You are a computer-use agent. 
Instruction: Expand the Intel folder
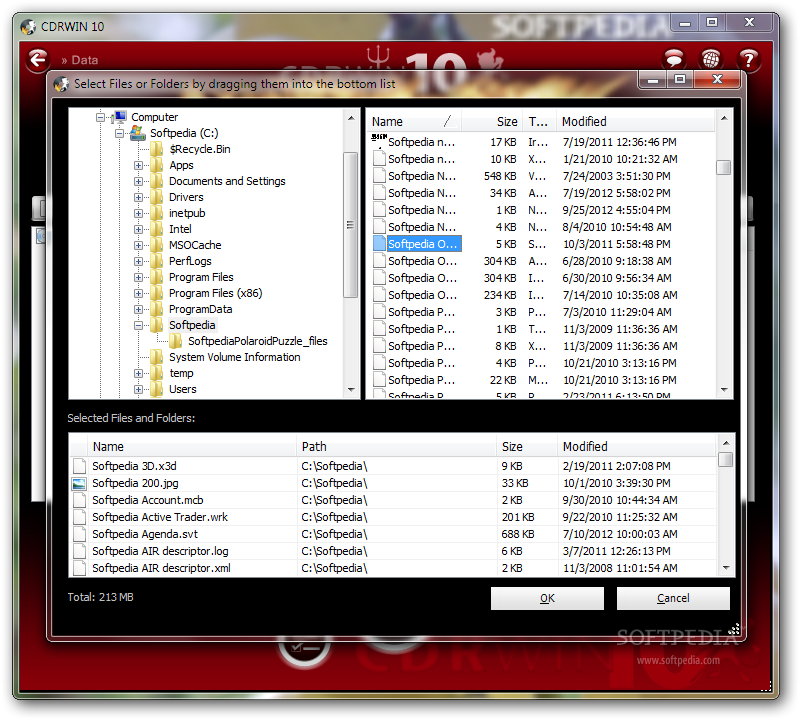[138, 229]
